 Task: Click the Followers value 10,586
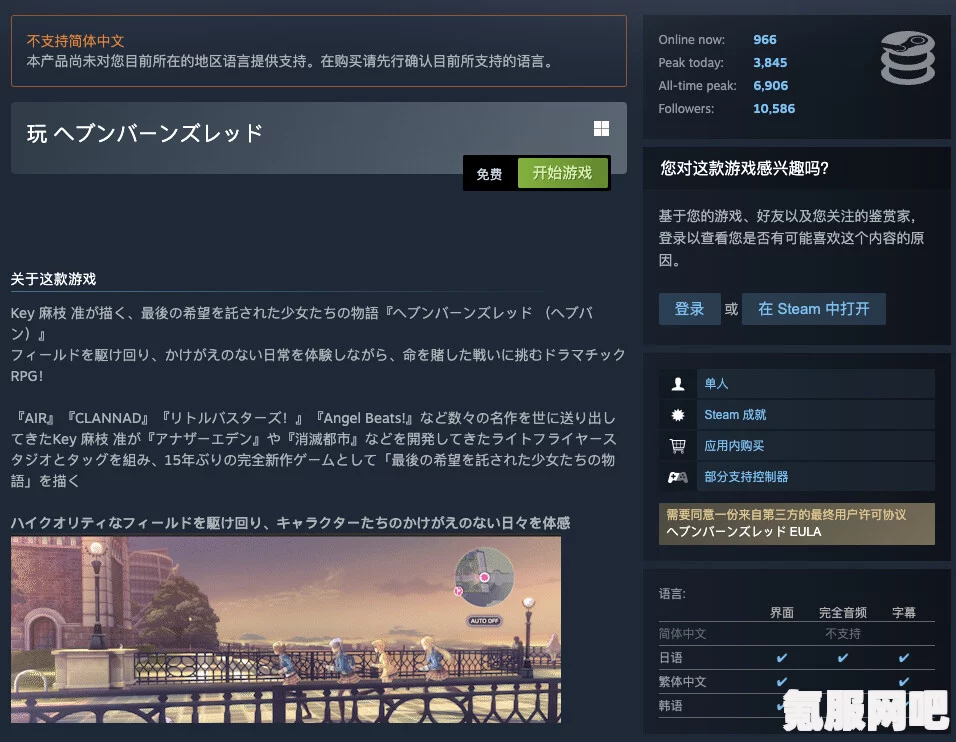[x=774, y=109]
